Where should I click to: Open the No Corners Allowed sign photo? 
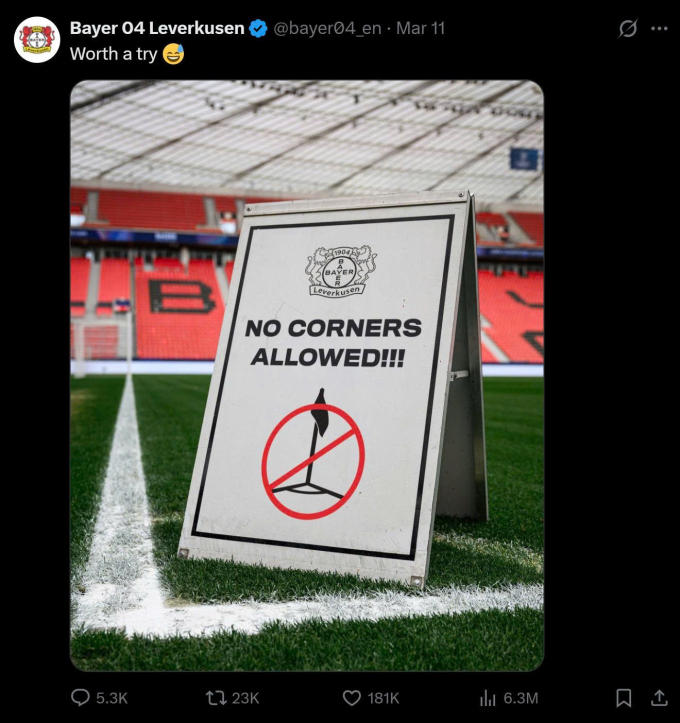307,376
